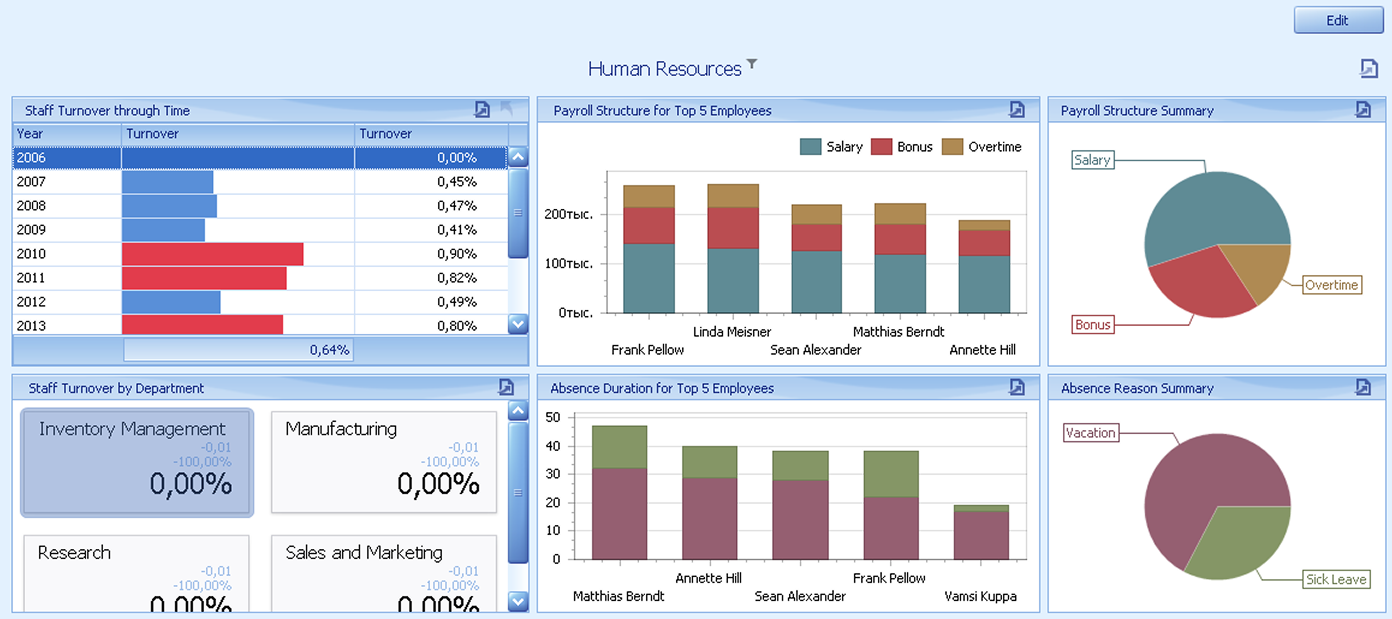Click dashboard export icon beside Human Resources title

[x=1369, y=68]
